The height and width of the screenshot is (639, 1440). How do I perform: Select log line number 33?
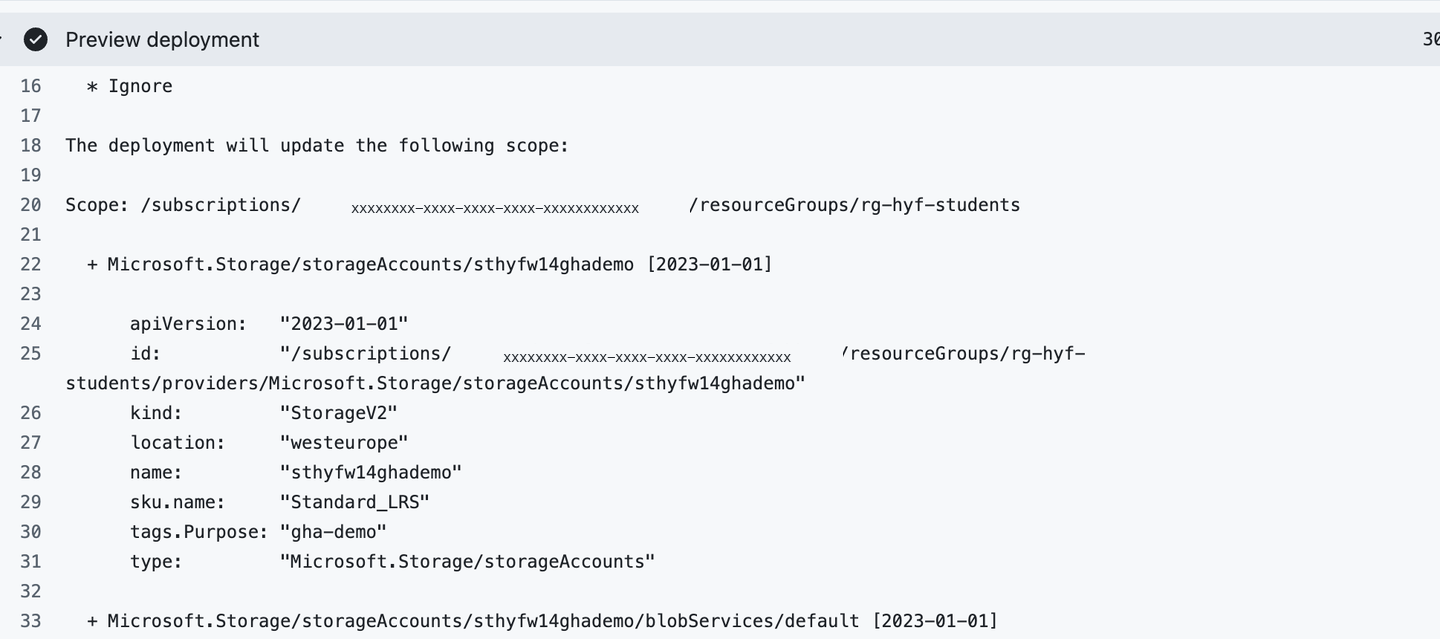pos(31,621)
